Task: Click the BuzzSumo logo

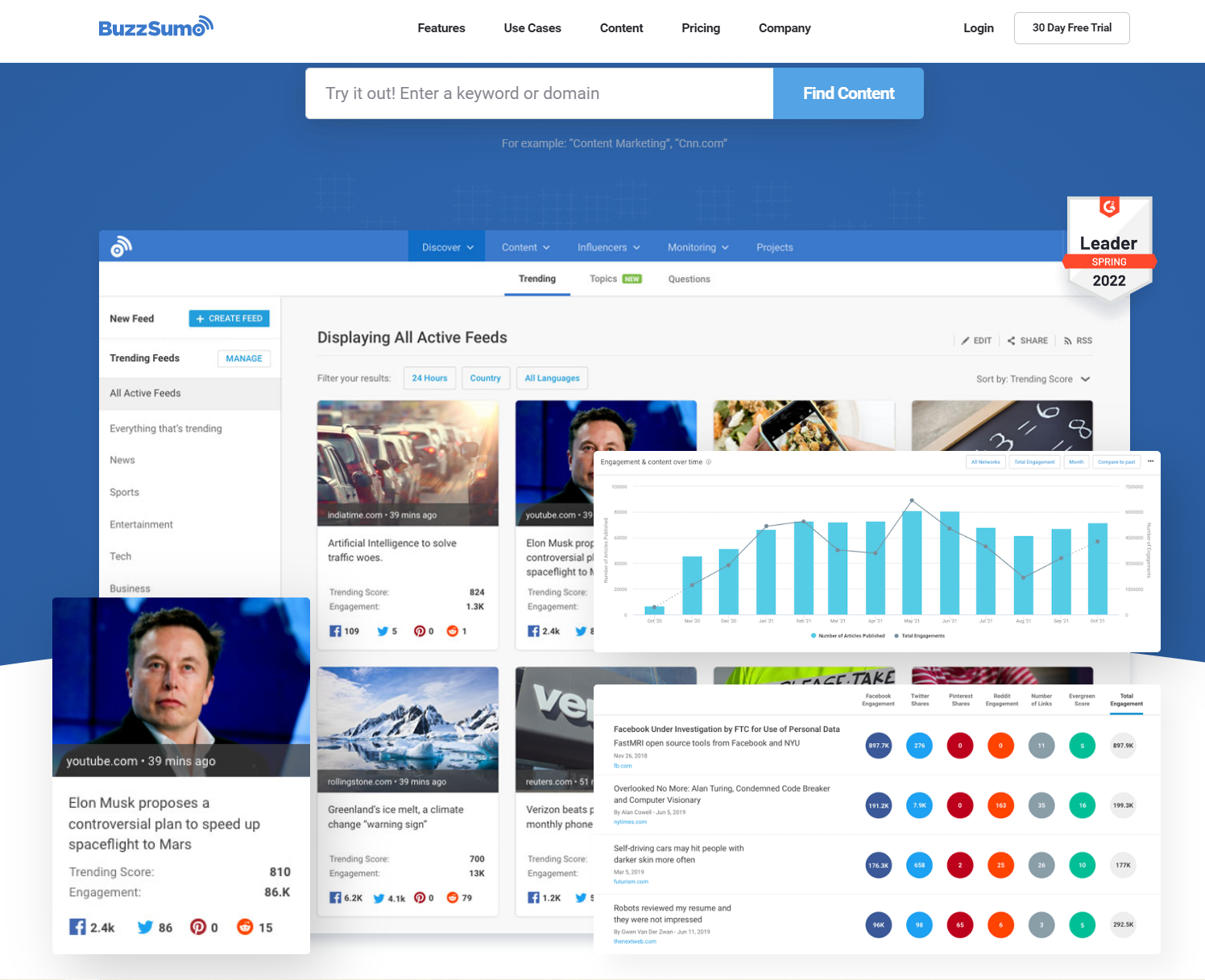Action: [155, 27]
